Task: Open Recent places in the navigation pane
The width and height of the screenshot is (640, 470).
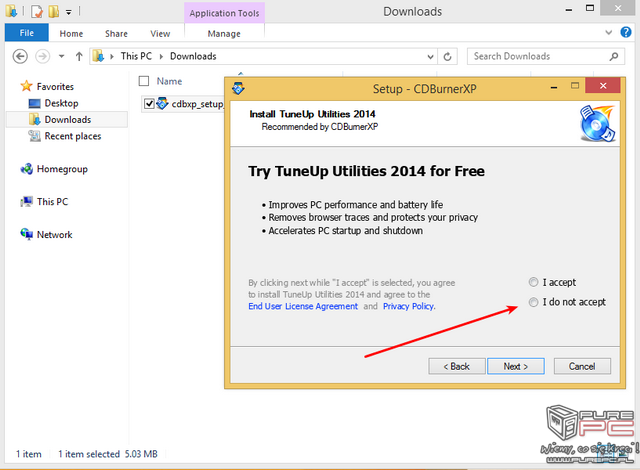Action: (73, 136)
